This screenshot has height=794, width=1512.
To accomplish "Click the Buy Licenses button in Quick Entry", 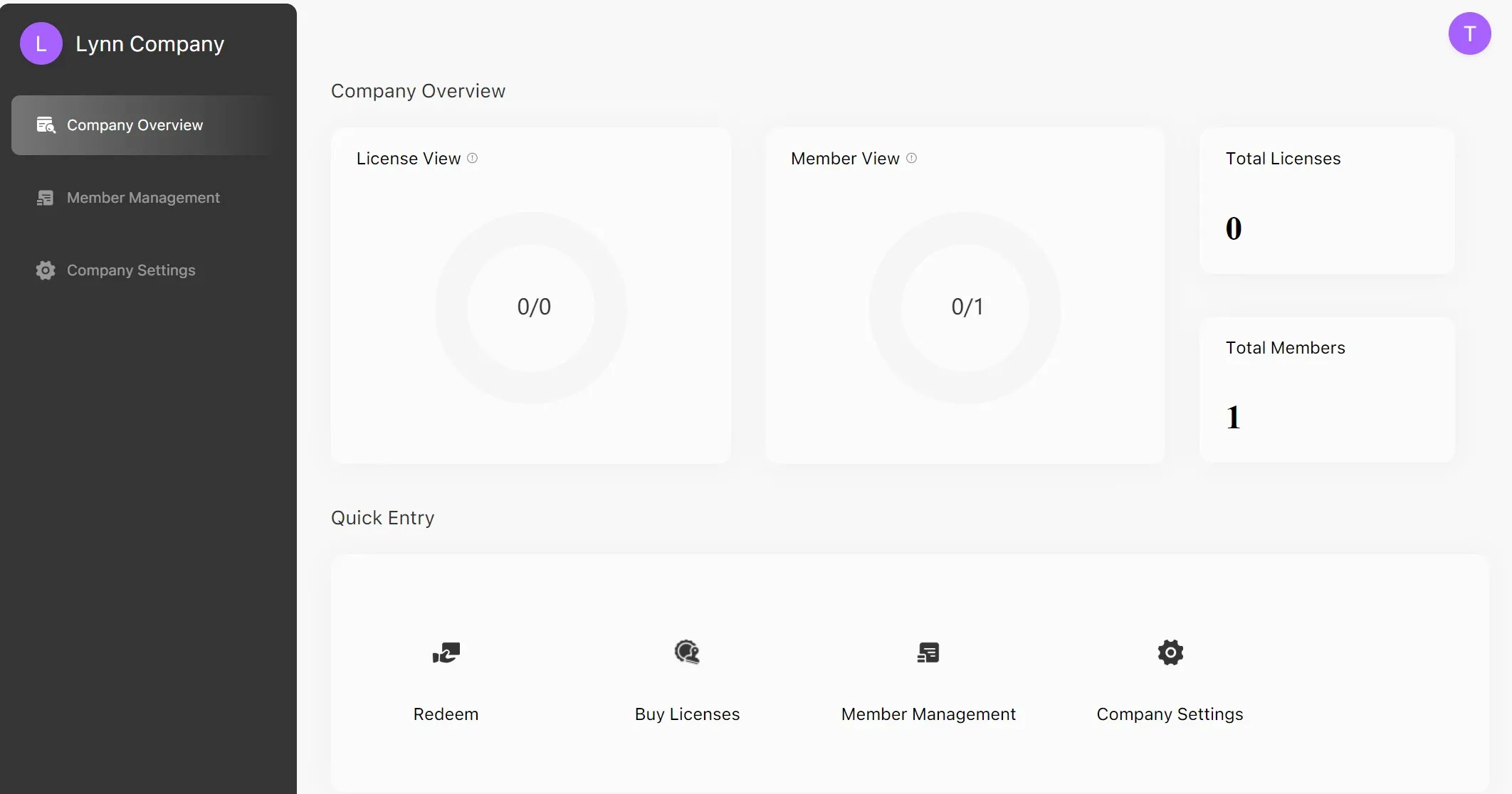I will (687, 680).
